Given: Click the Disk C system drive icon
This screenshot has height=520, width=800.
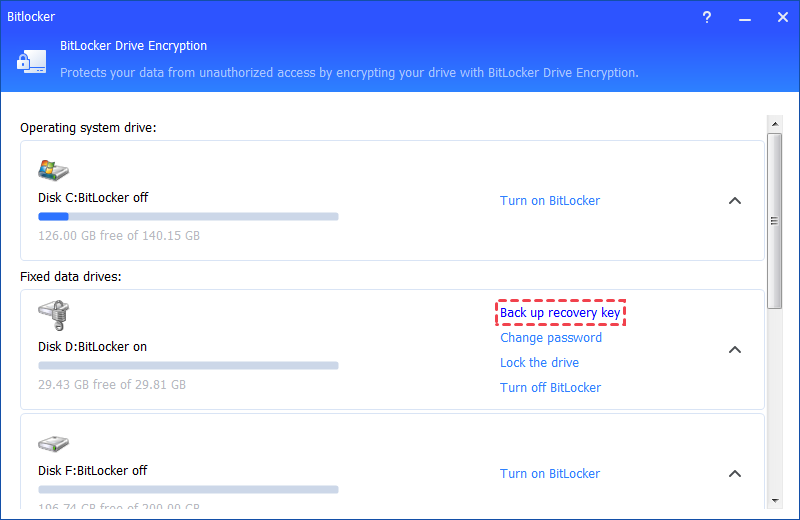Looking at the screenshot, I should click(53, 169).
